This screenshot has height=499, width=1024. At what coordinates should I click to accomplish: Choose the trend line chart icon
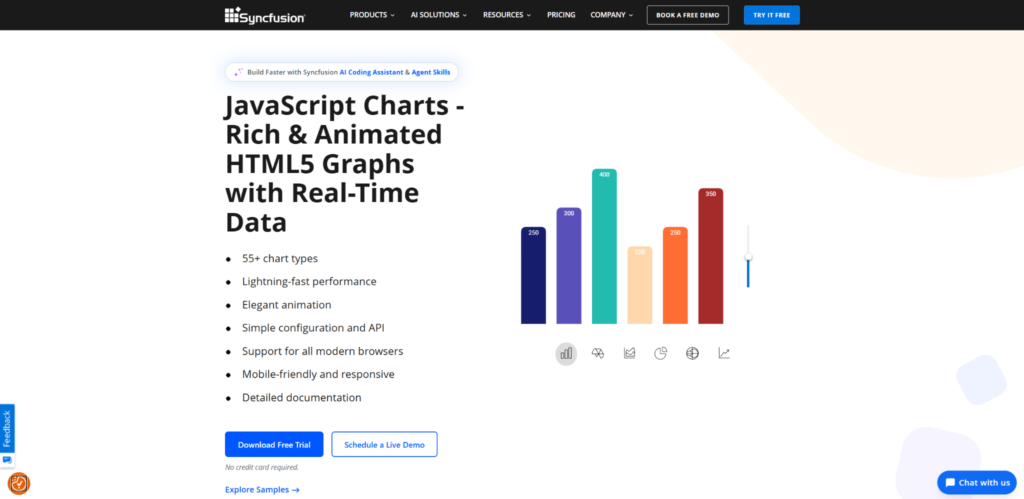point(724,353)
